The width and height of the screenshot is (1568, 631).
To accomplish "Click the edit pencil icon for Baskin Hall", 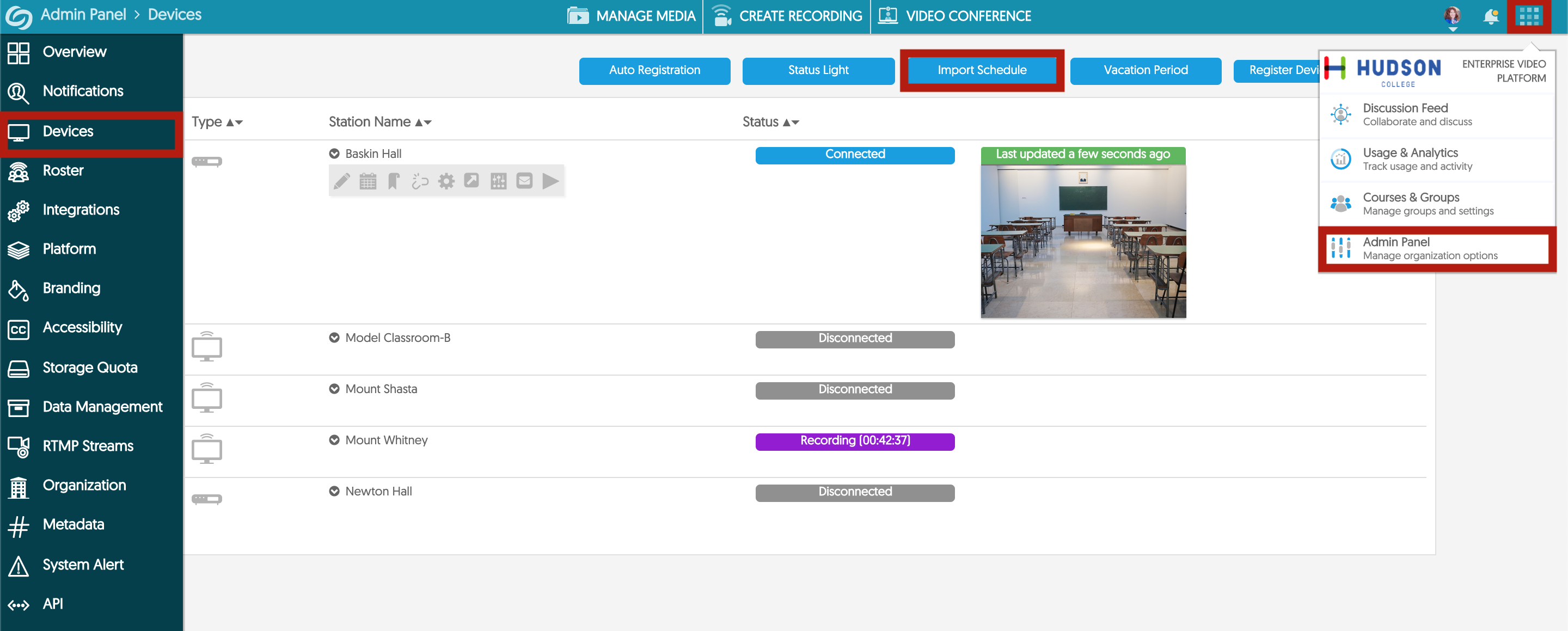I will [342, 181].
